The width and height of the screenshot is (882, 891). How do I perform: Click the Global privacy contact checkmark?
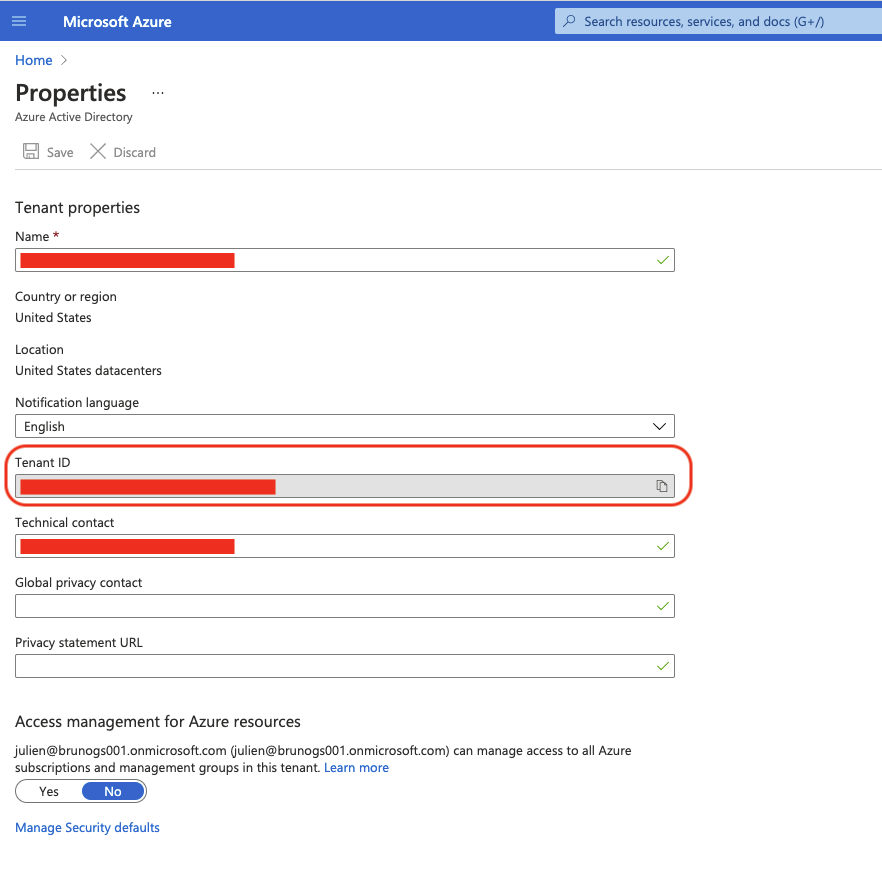[x=663, y=606]
